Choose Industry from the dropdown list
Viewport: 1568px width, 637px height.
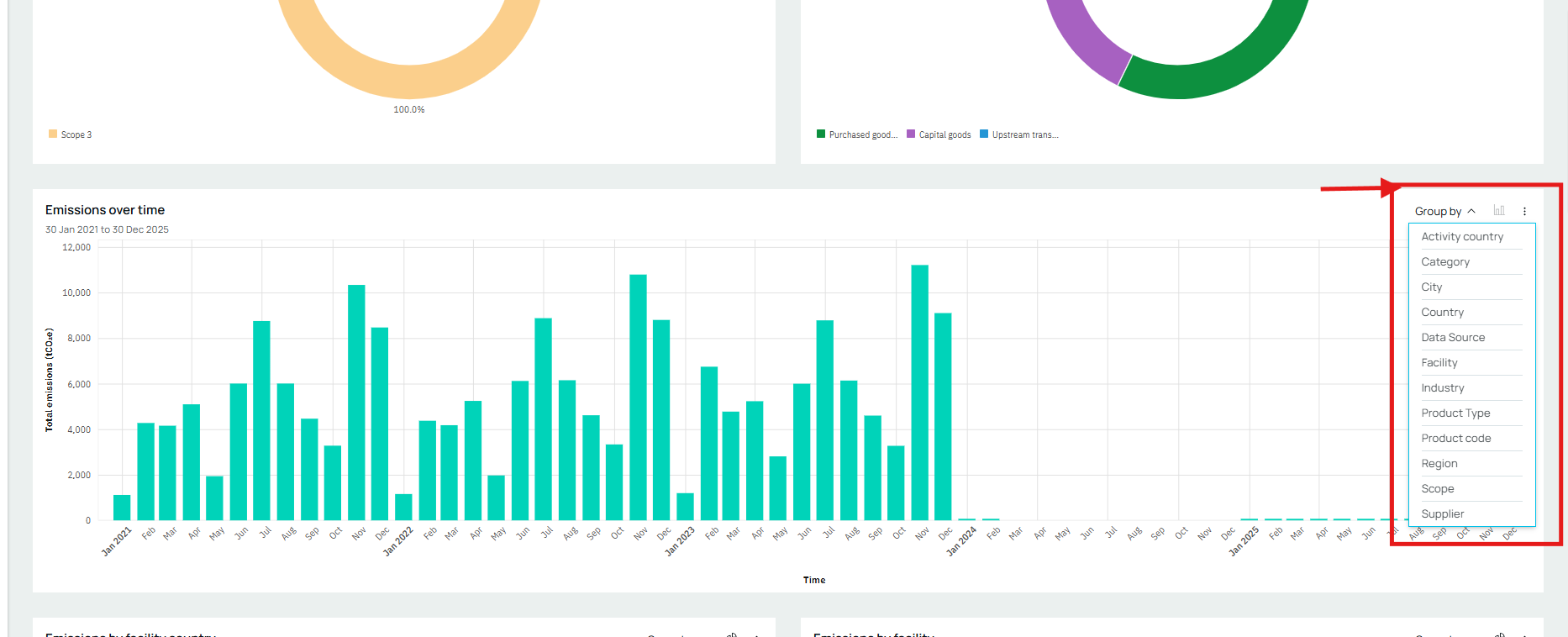(1443, 388)
